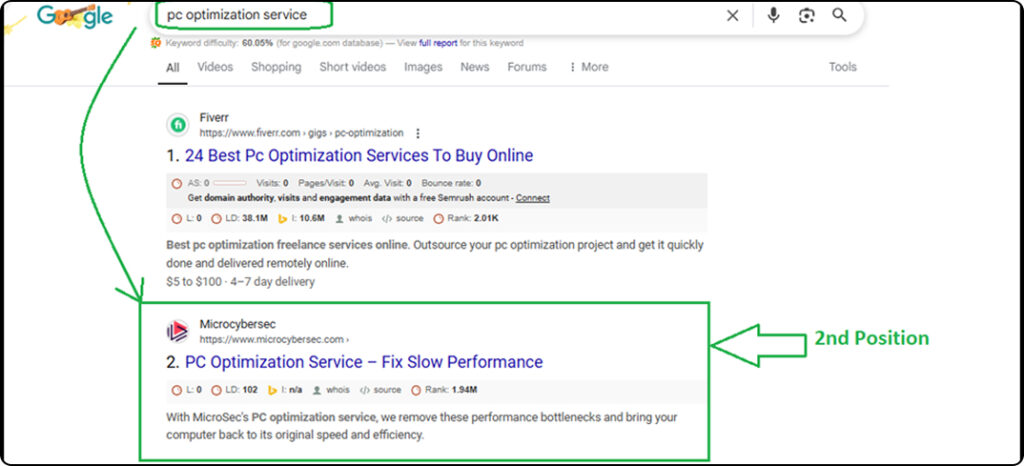Click the LD: 38.1M metric in Fiverr row
The height and width of the screenshot is (466, 1024).
coord(240,219)
